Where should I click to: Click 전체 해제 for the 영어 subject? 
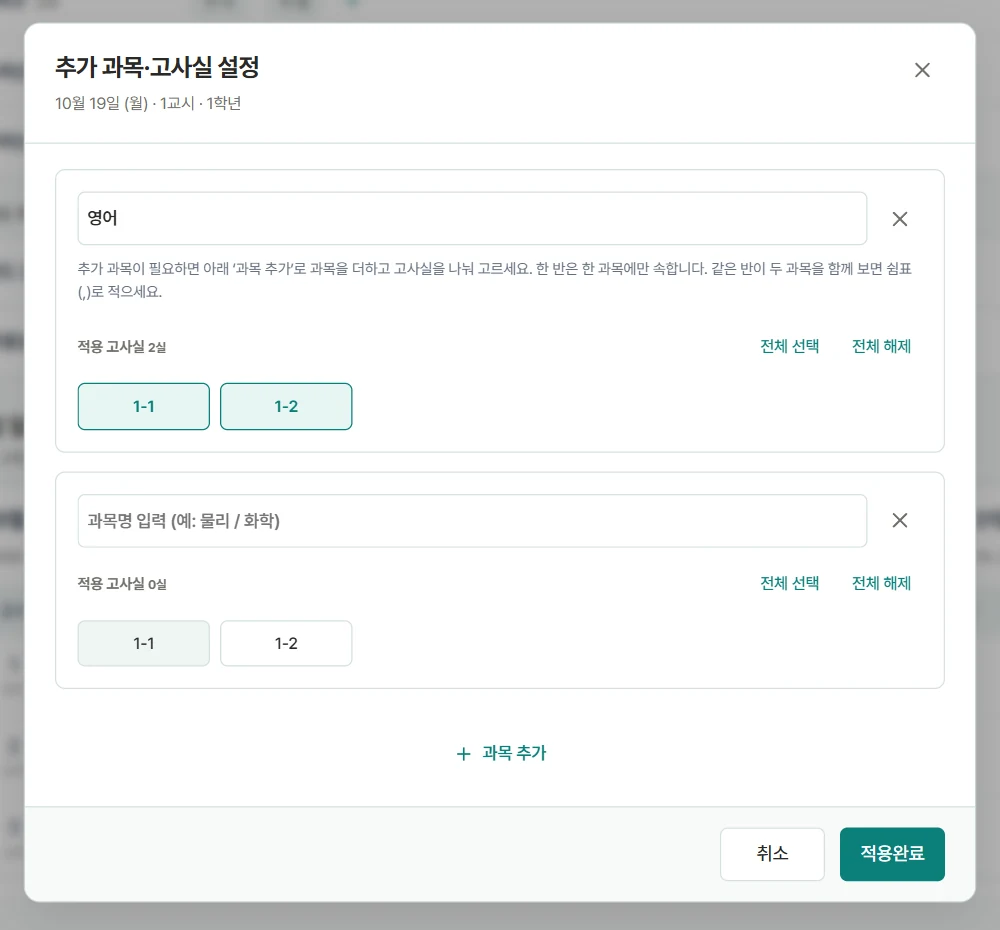pyautogui.click(x=881, y=346)
